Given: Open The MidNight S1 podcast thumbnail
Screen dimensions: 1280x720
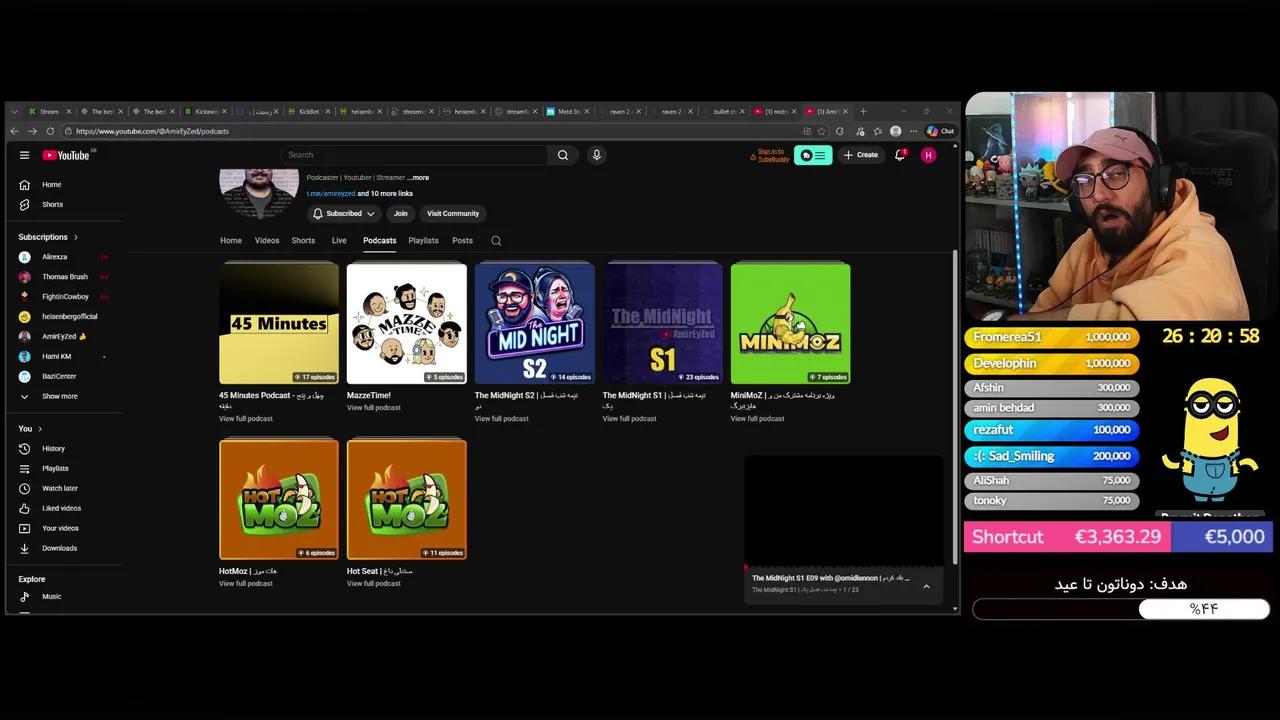Looking at the screenshot, I should click(663, 323).
